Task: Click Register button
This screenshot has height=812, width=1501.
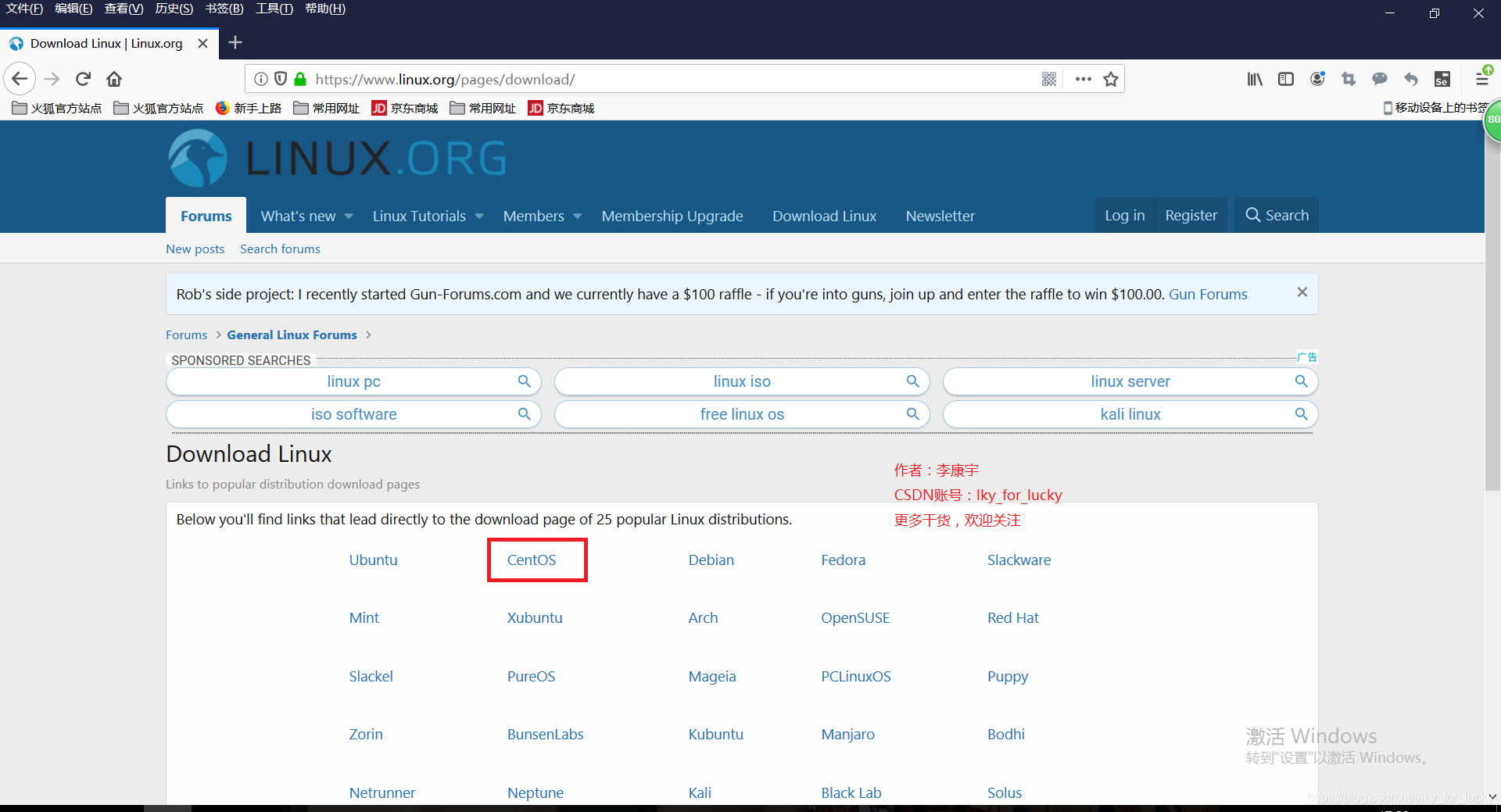Action: [x=1191, y=215]
